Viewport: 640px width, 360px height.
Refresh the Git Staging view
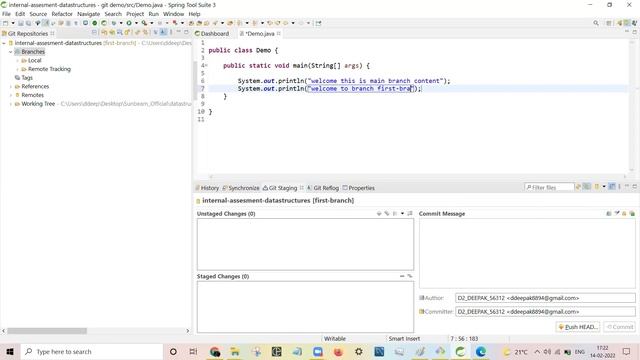click(578, 187)
